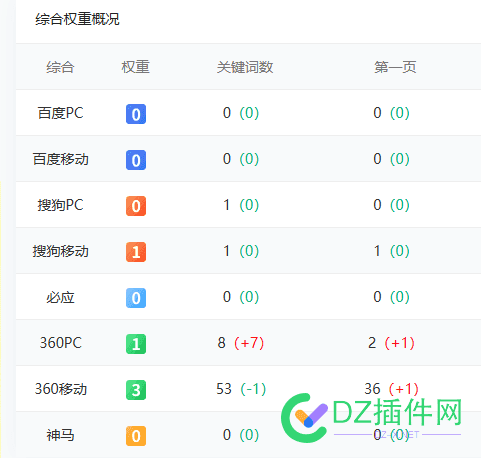This screenshot has height=458, width=481.
Task: Select the 神马 row label
Action: click(60, 435)
